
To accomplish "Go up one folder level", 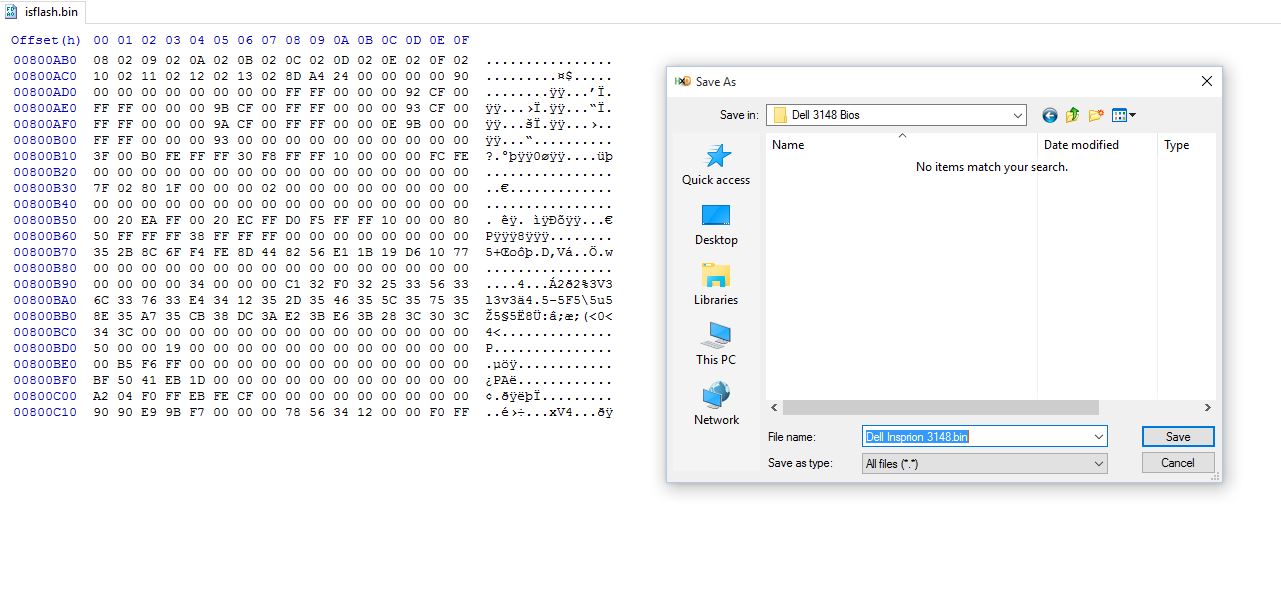I will (x=1072, y=115).
